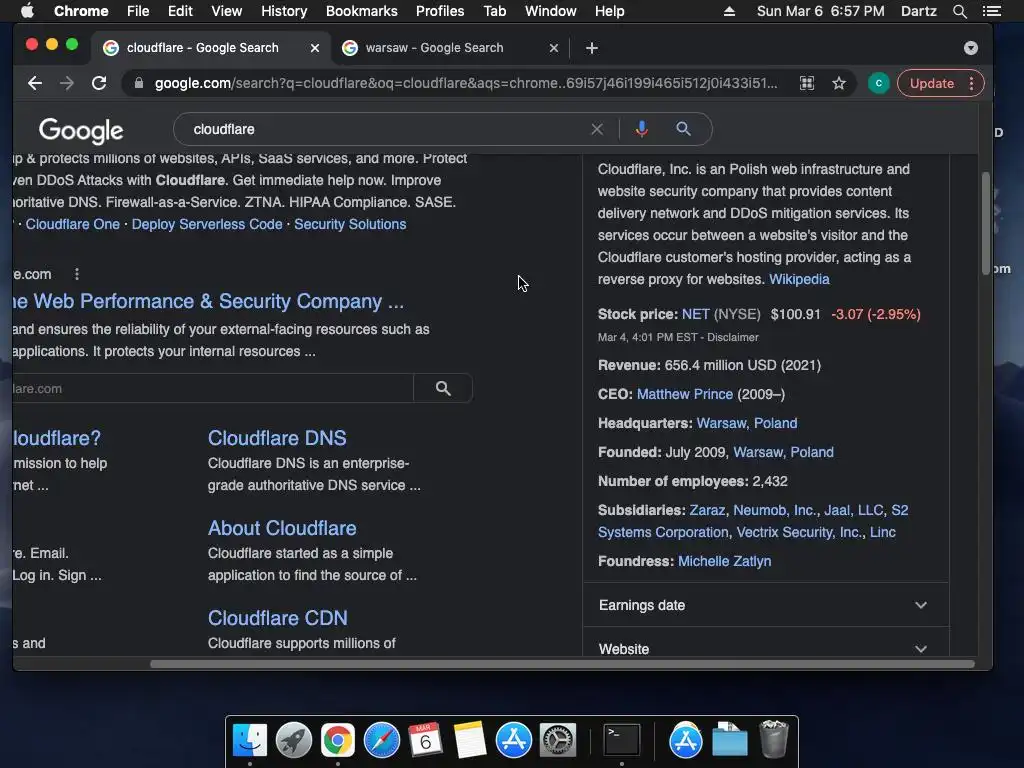Open Launchpad from the Dock

click(293, 741)
